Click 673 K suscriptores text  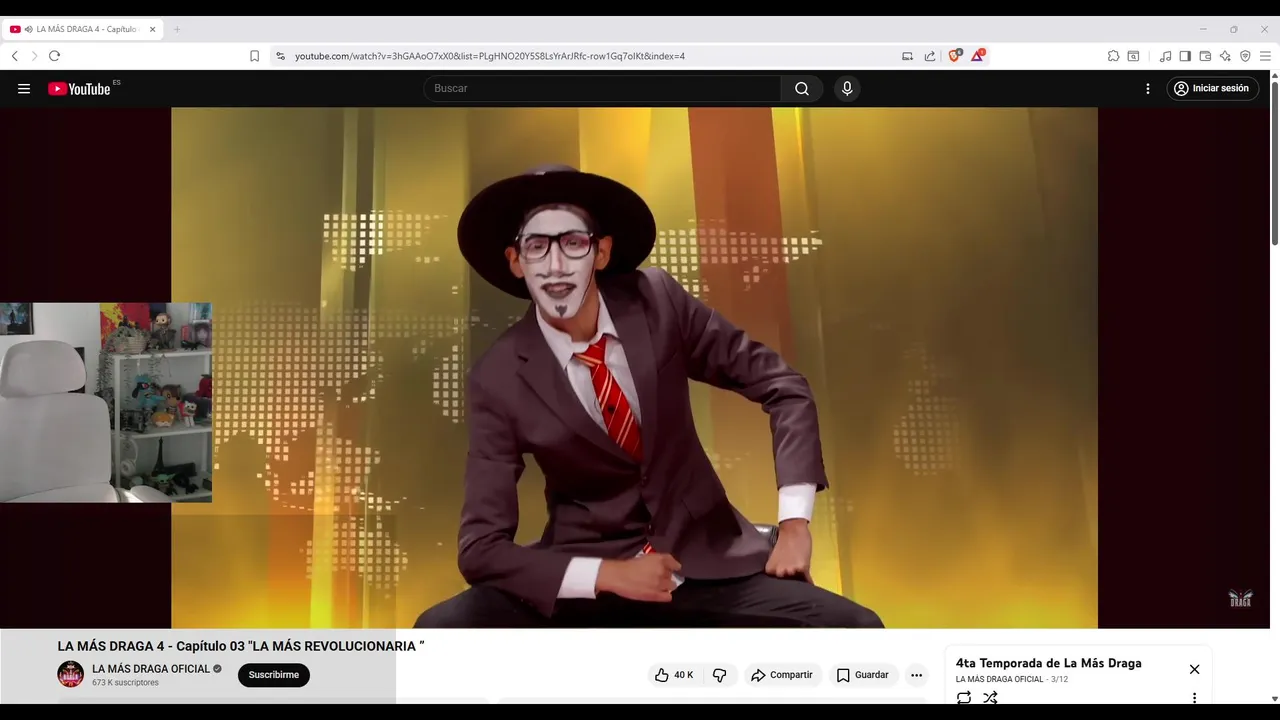tap(125, 683)
